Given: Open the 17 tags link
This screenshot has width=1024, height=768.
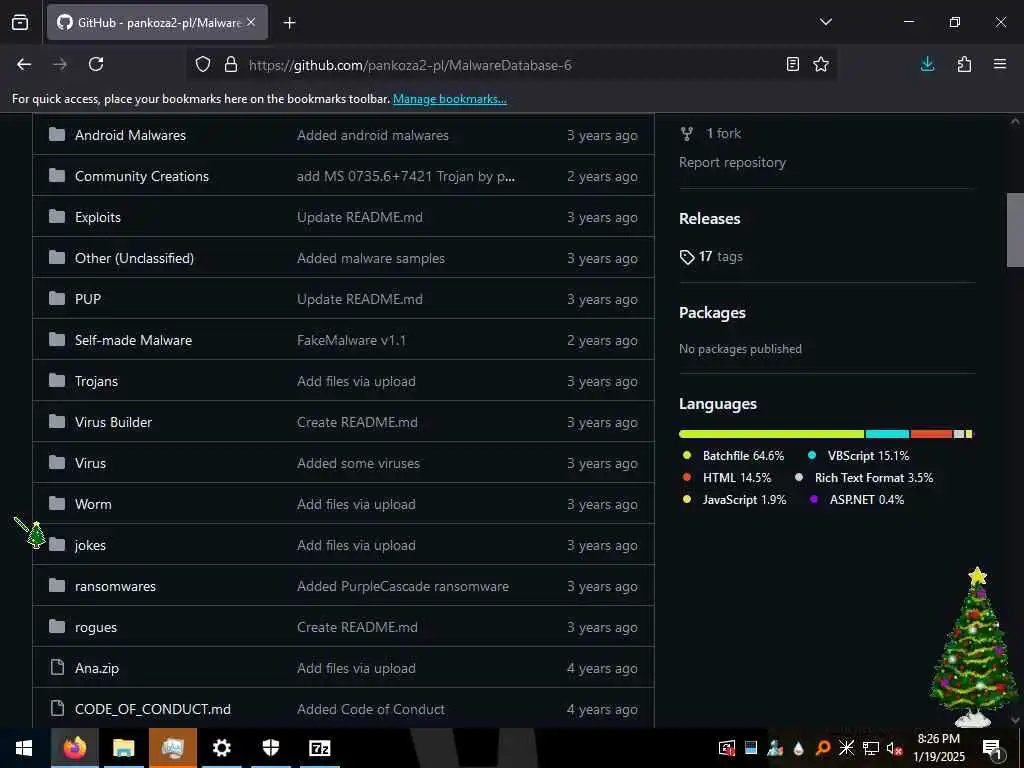Looking at the screenshot, I should pyautogui.click(x=711, y=257).
